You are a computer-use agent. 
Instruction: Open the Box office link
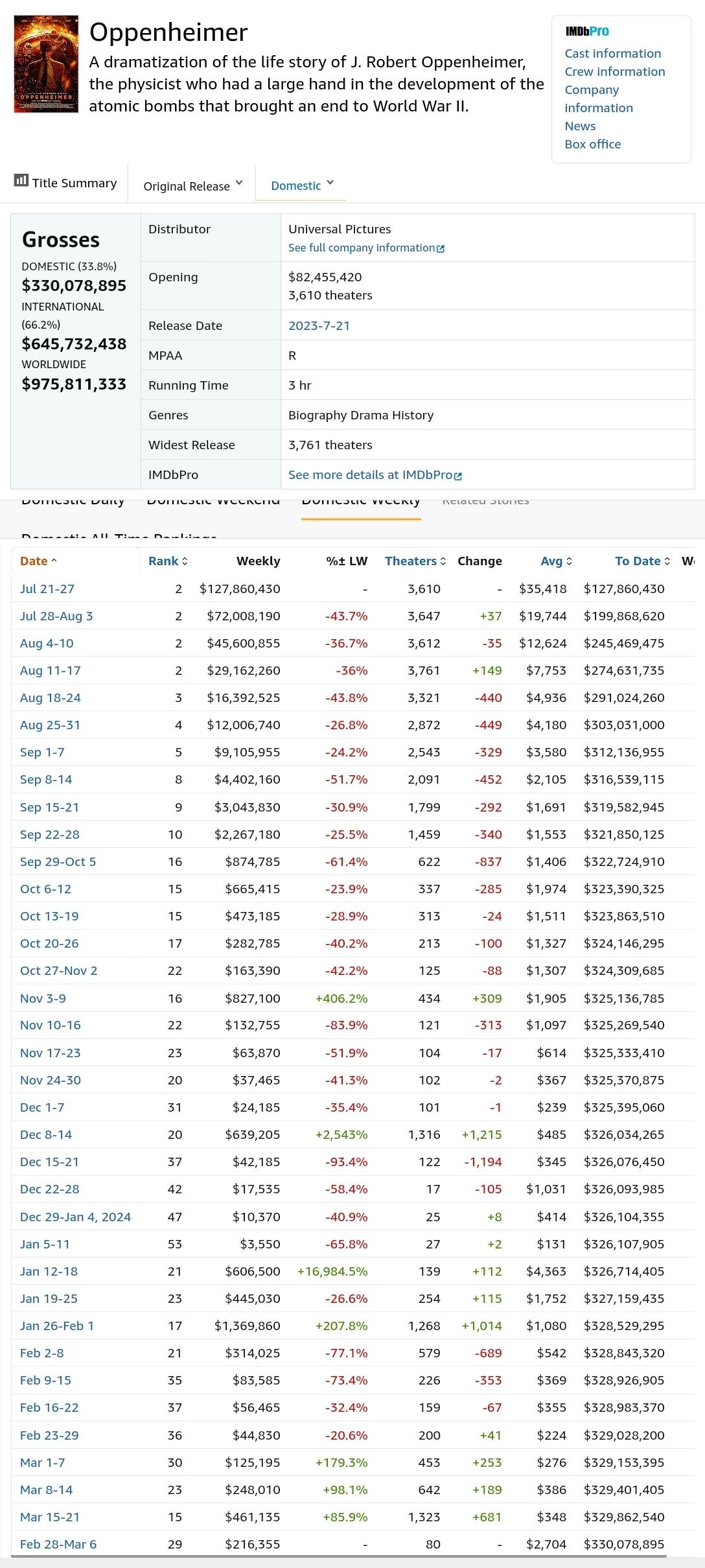click(593, 144)
